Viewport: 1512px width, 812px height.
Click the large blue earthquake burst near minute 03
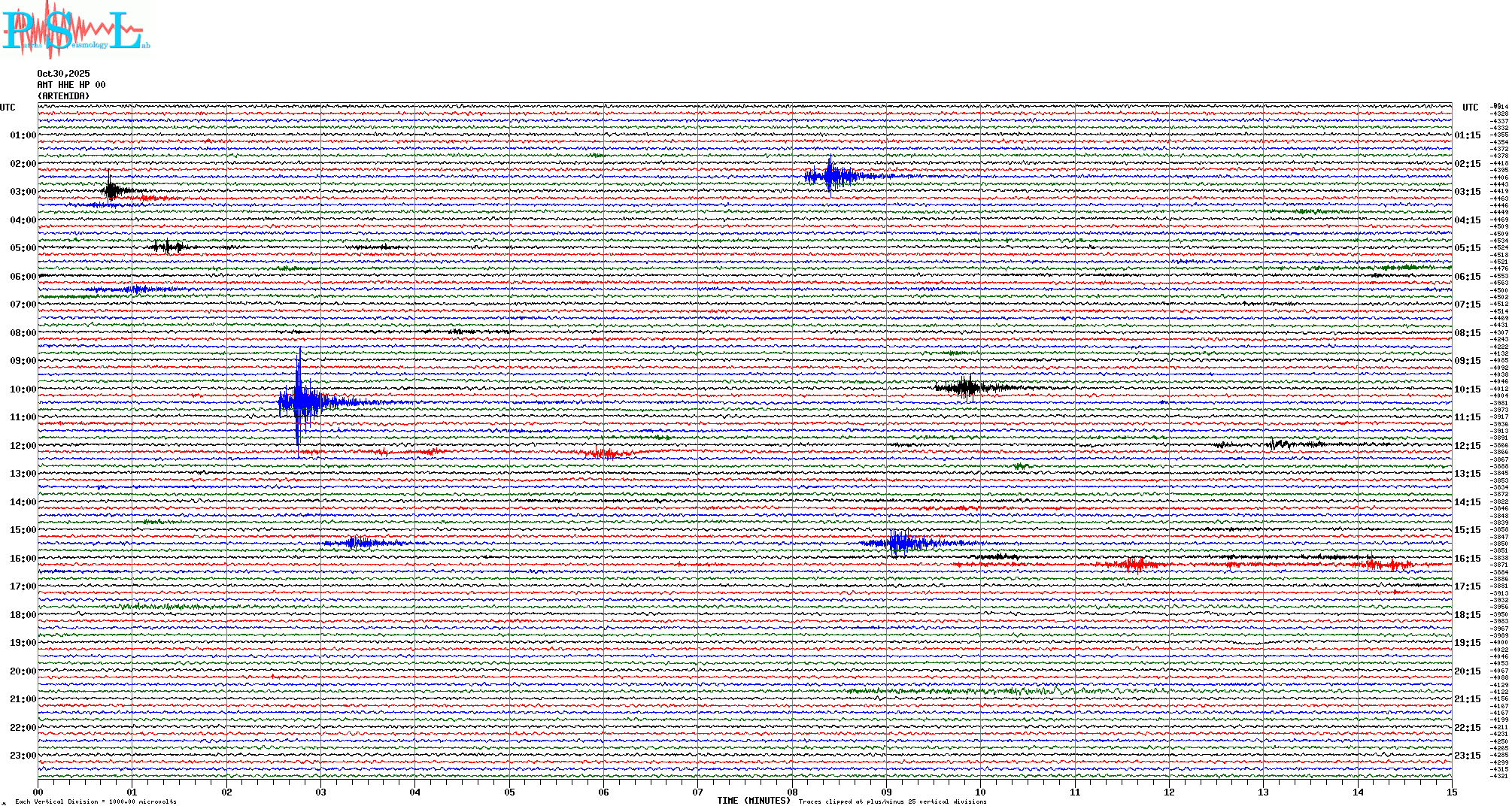click(301, 400)
